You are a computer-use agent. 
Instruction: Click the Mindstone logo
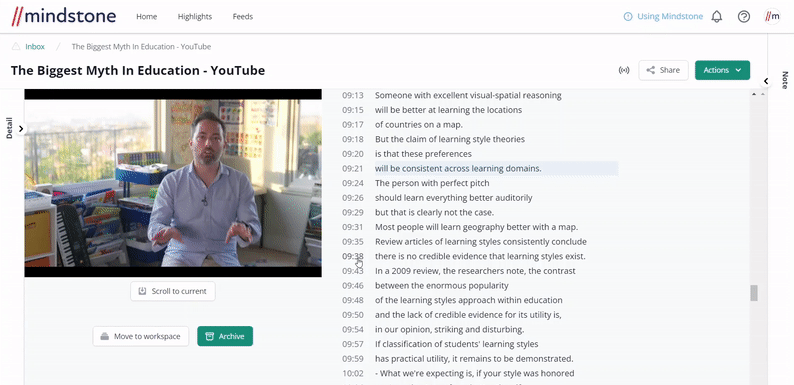coord(63,16)
